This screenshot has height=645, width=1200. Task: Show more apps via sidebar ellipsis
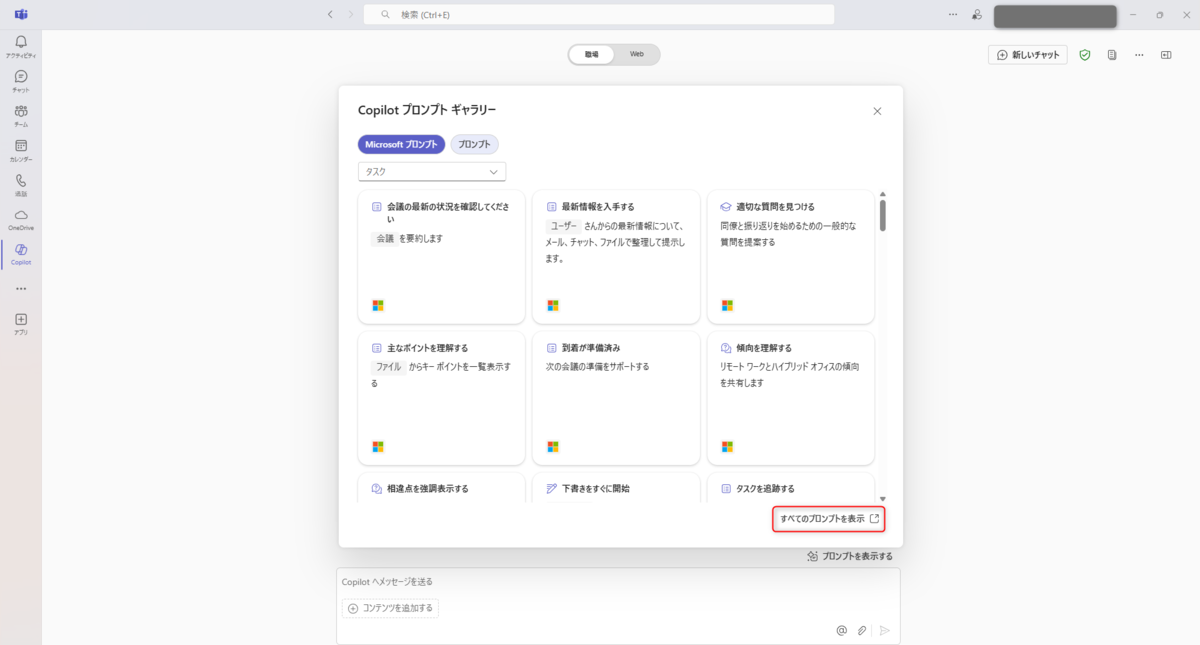(21, 288)
